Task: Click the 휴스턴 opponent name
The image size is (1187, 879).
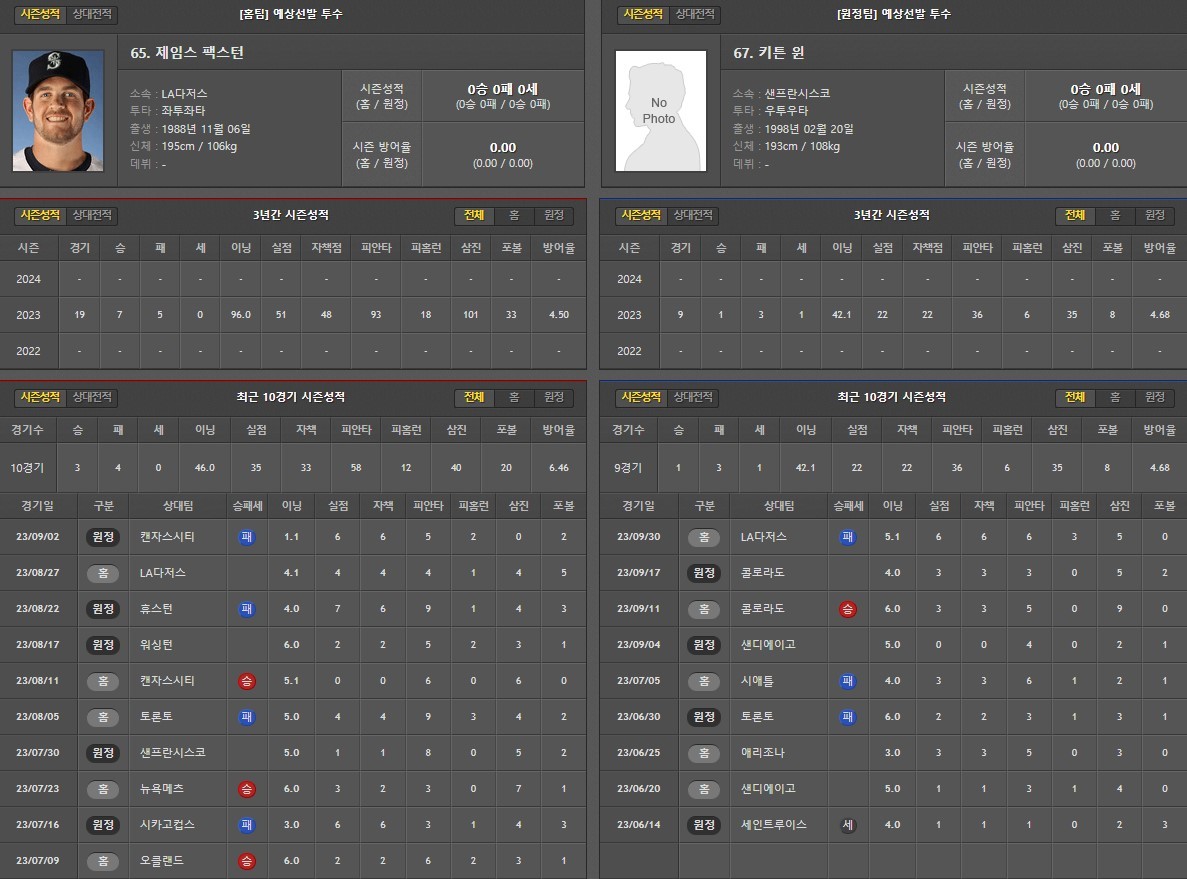Action: [x=156, y=609]
